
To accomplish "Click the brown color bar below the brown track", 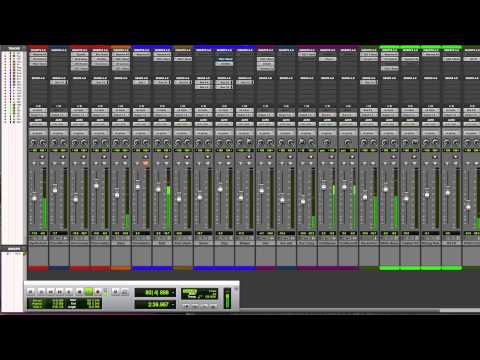I will click(x=183, y=268).
